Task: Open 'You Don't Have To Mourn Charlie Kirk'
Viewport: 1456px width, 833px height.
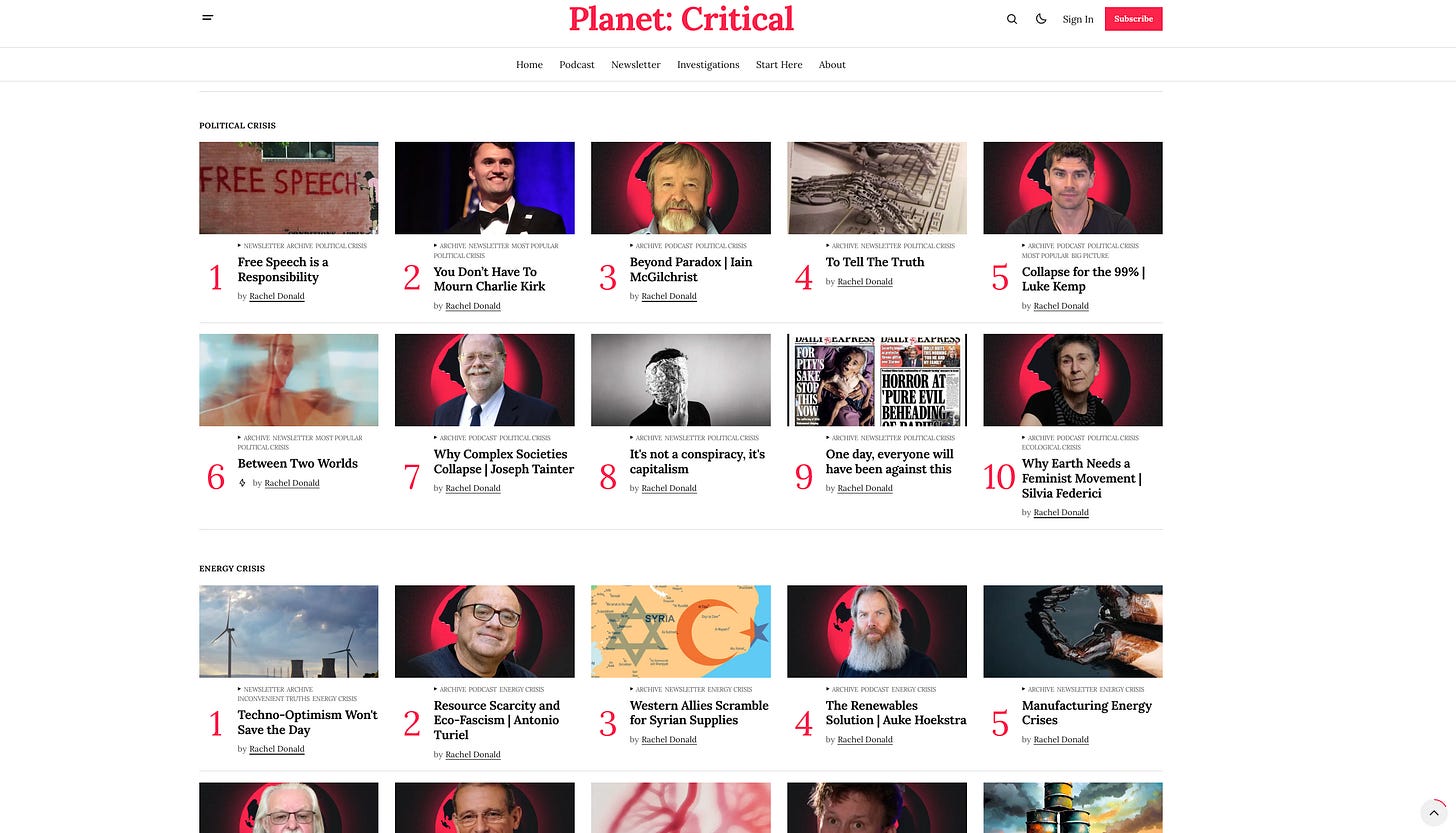Action: (x=489, y=279)
